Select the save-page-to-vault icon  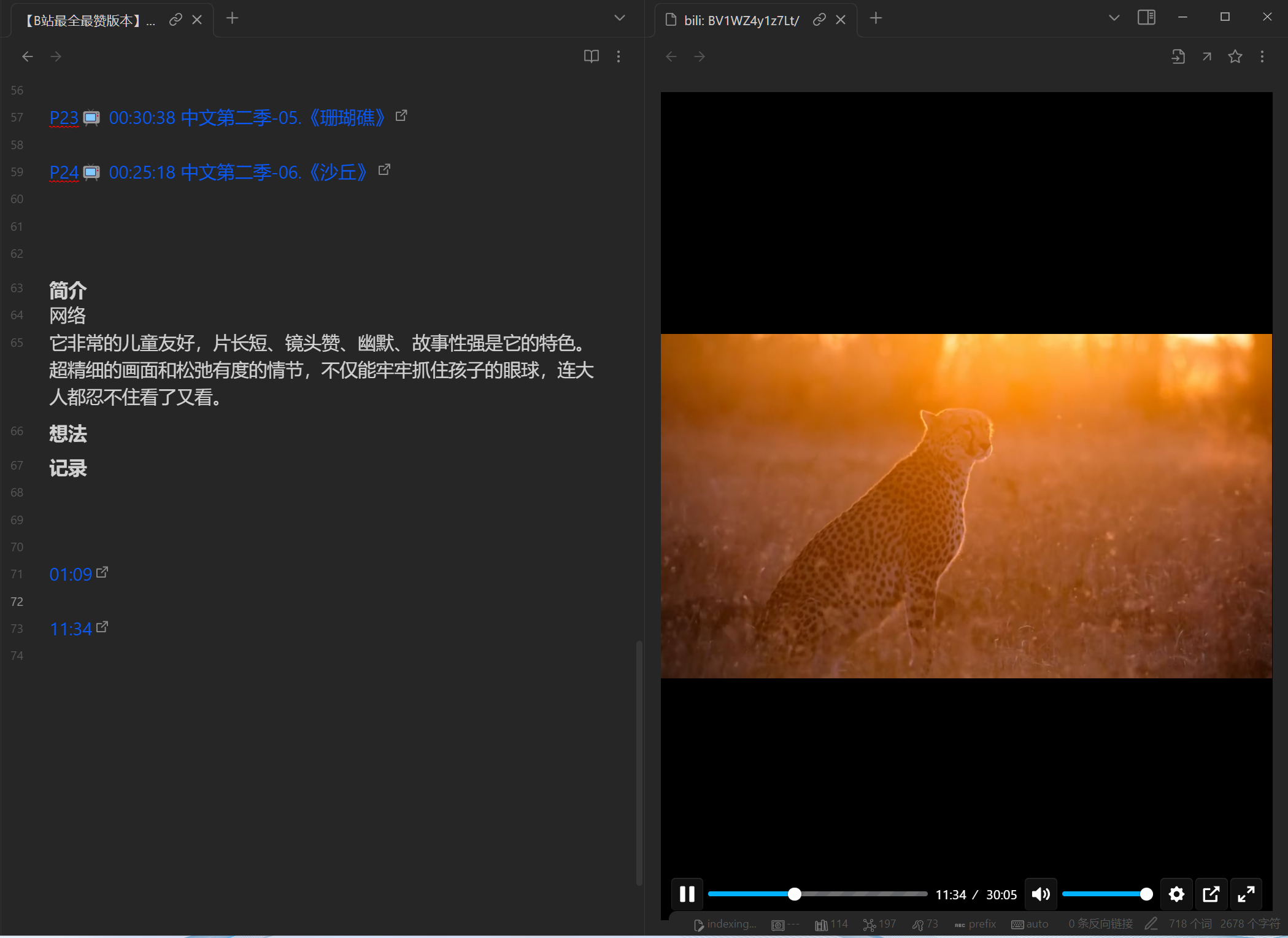(1178, 56)
